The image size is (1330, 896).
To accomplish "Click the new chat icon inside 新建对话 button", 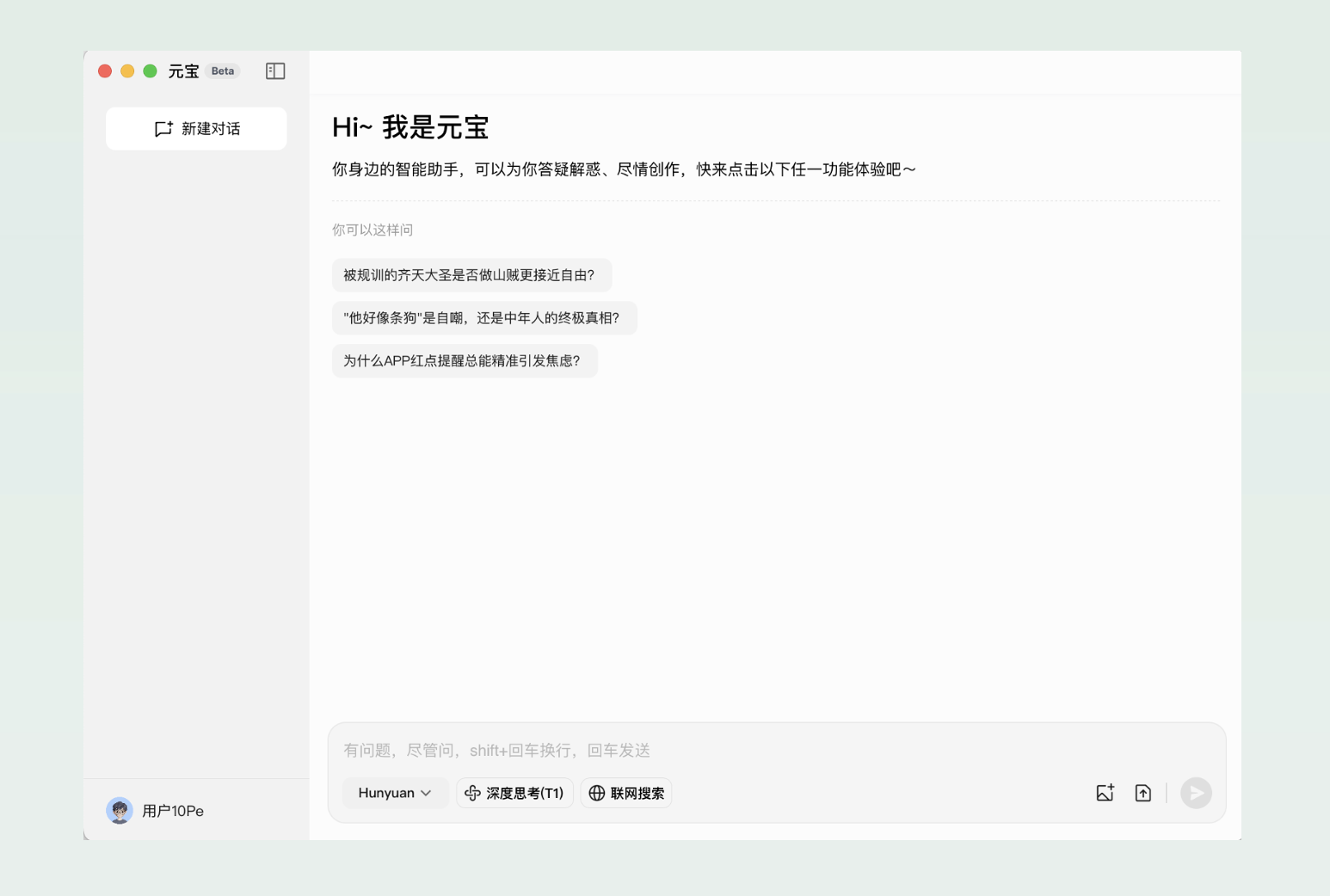I will point(163,128).
